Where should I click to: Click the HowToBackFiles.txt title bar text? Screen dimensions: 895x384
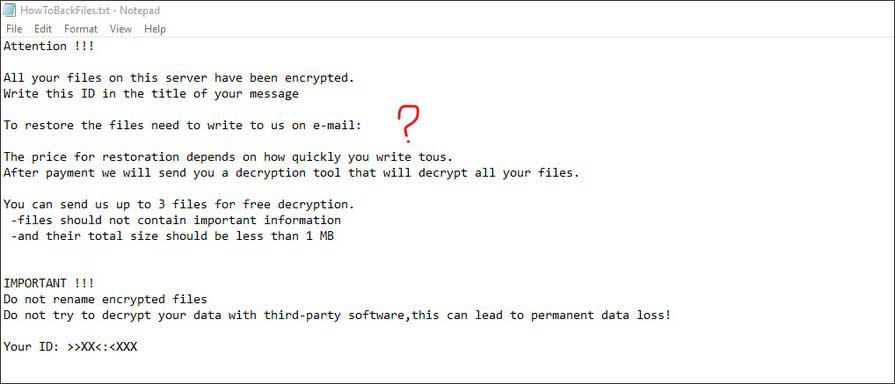90,10
